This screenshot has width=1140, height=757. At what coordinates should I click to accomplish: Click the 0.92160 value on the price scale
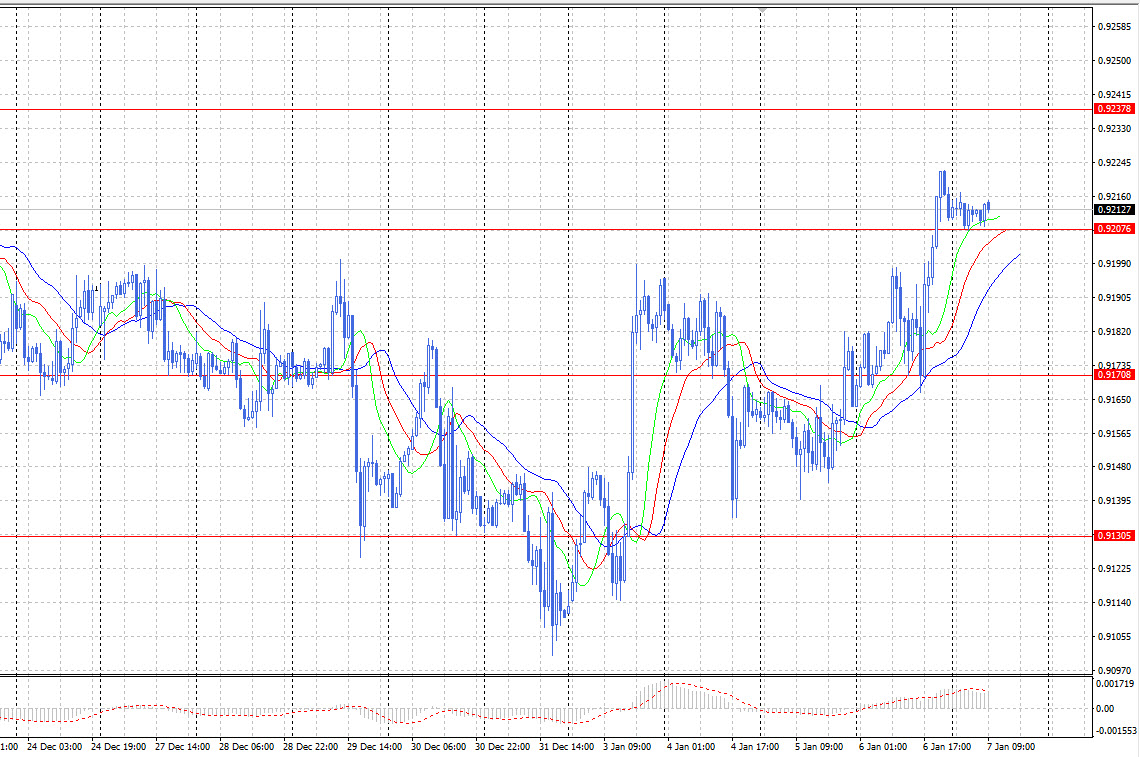(1114, 196)
